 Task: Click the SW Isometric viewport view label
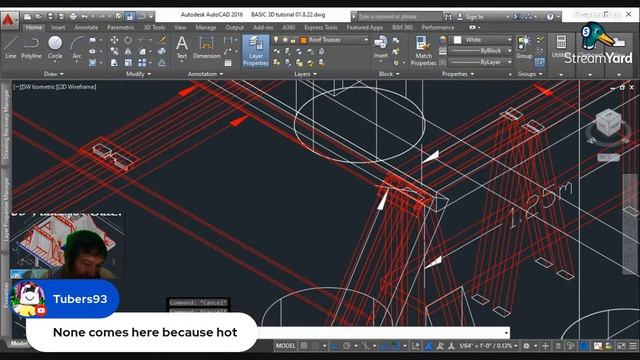coord(38,87)
